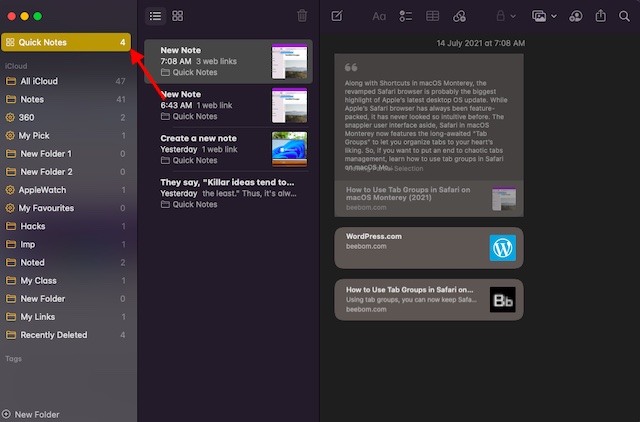Insert a table using the table icon
The height and width of the screenshot is (422, 640).
tap(433, 16)
